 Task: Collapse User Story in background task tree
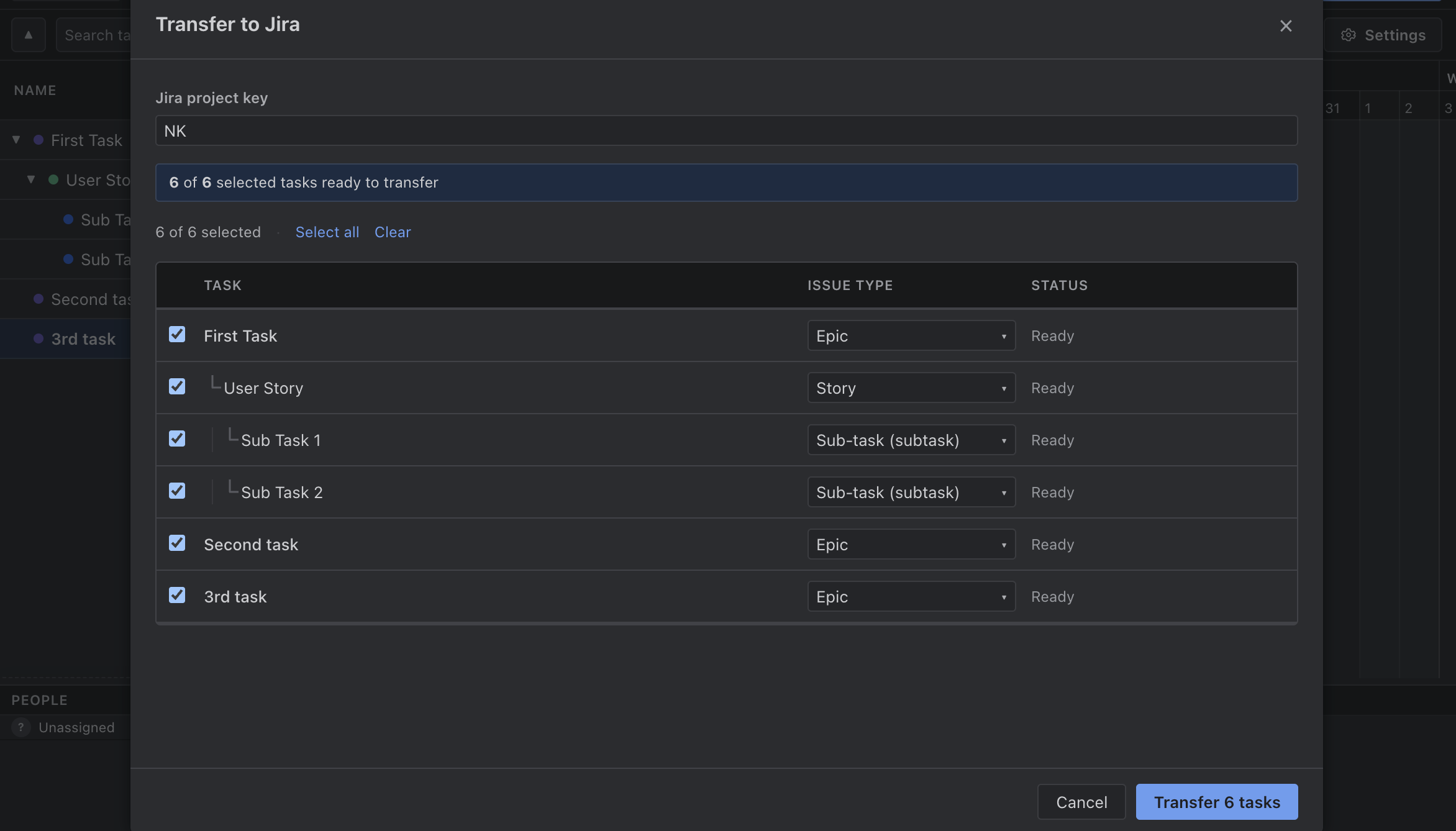click(31, 179)
